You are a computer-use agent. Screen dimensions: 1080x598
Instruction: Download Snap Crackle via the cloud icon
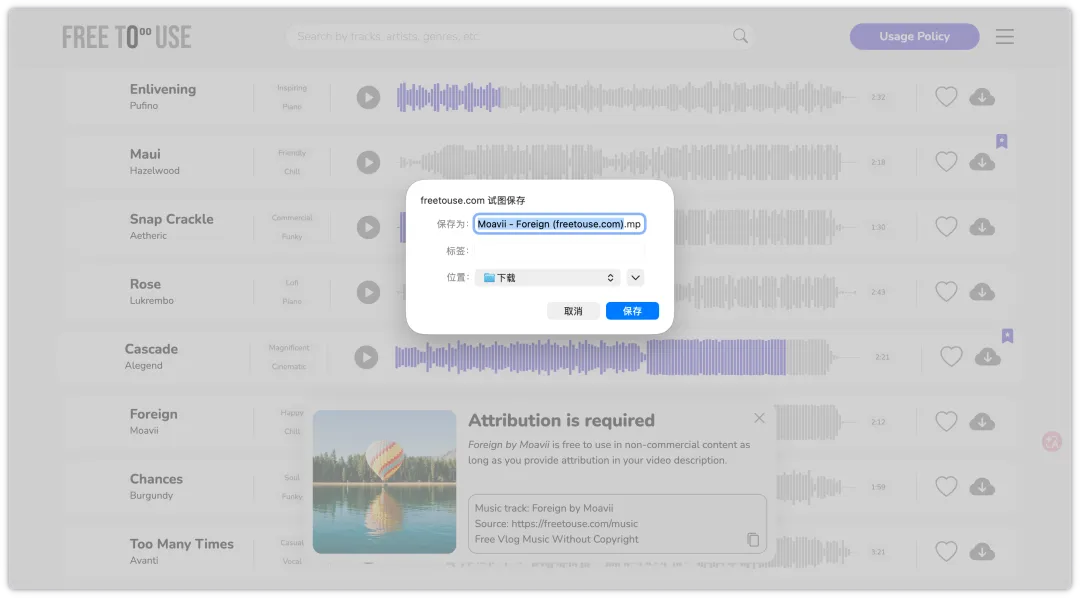[x=982, y=227]
